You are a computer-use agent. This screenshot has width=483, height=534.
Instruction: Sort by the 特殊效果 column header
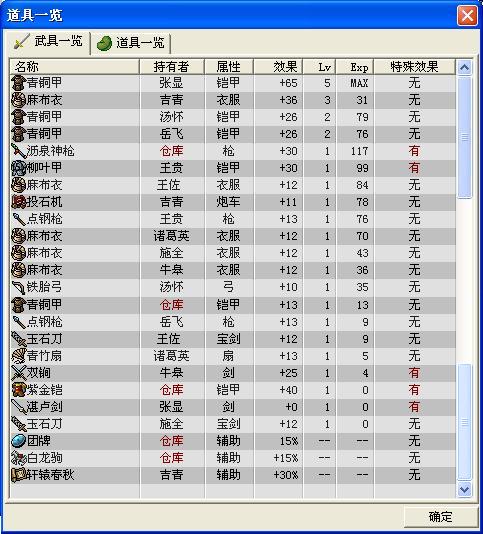(415, 67)
